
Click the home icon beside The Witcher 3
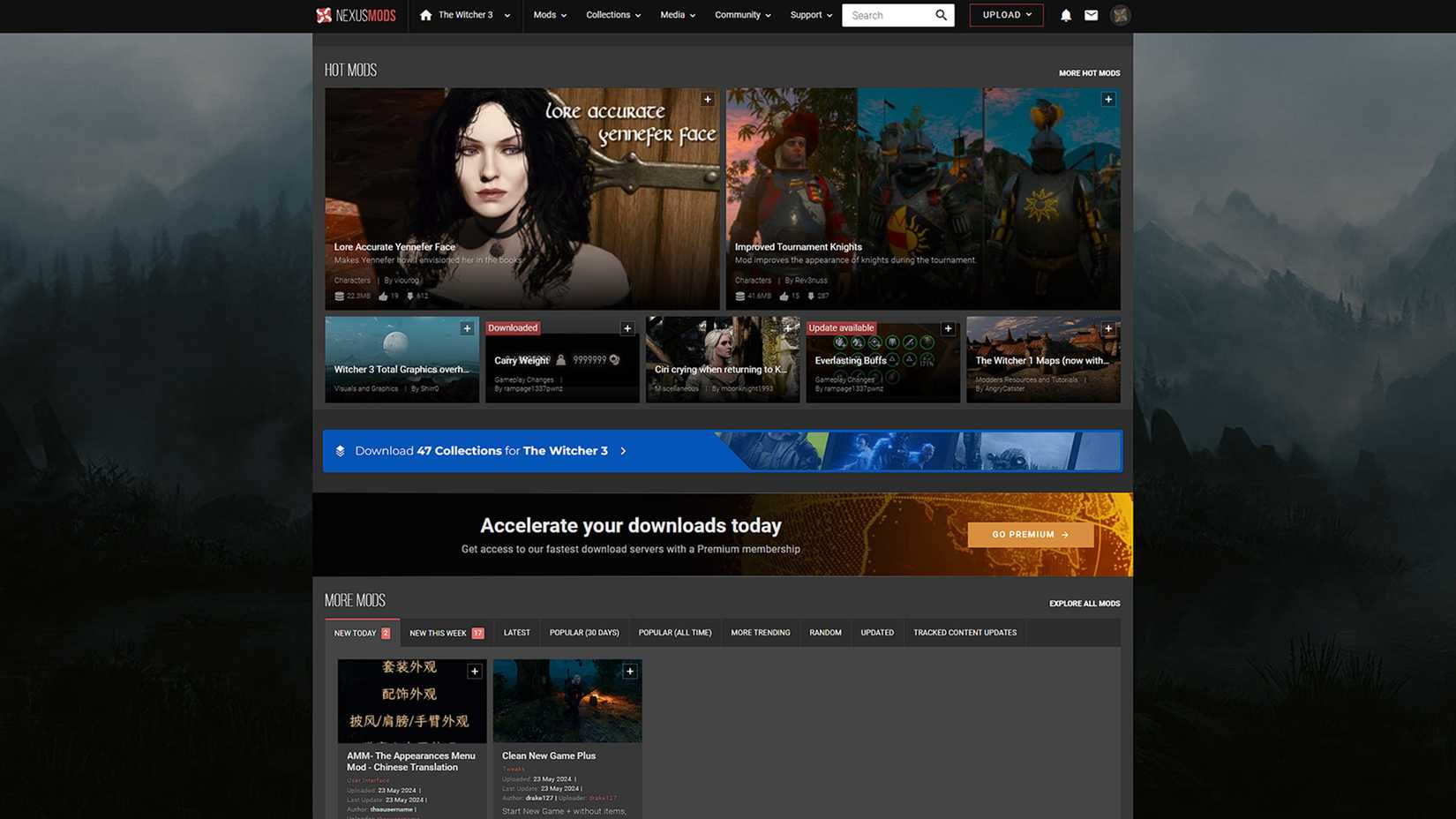pyautogui.click(x=426, y=15)
